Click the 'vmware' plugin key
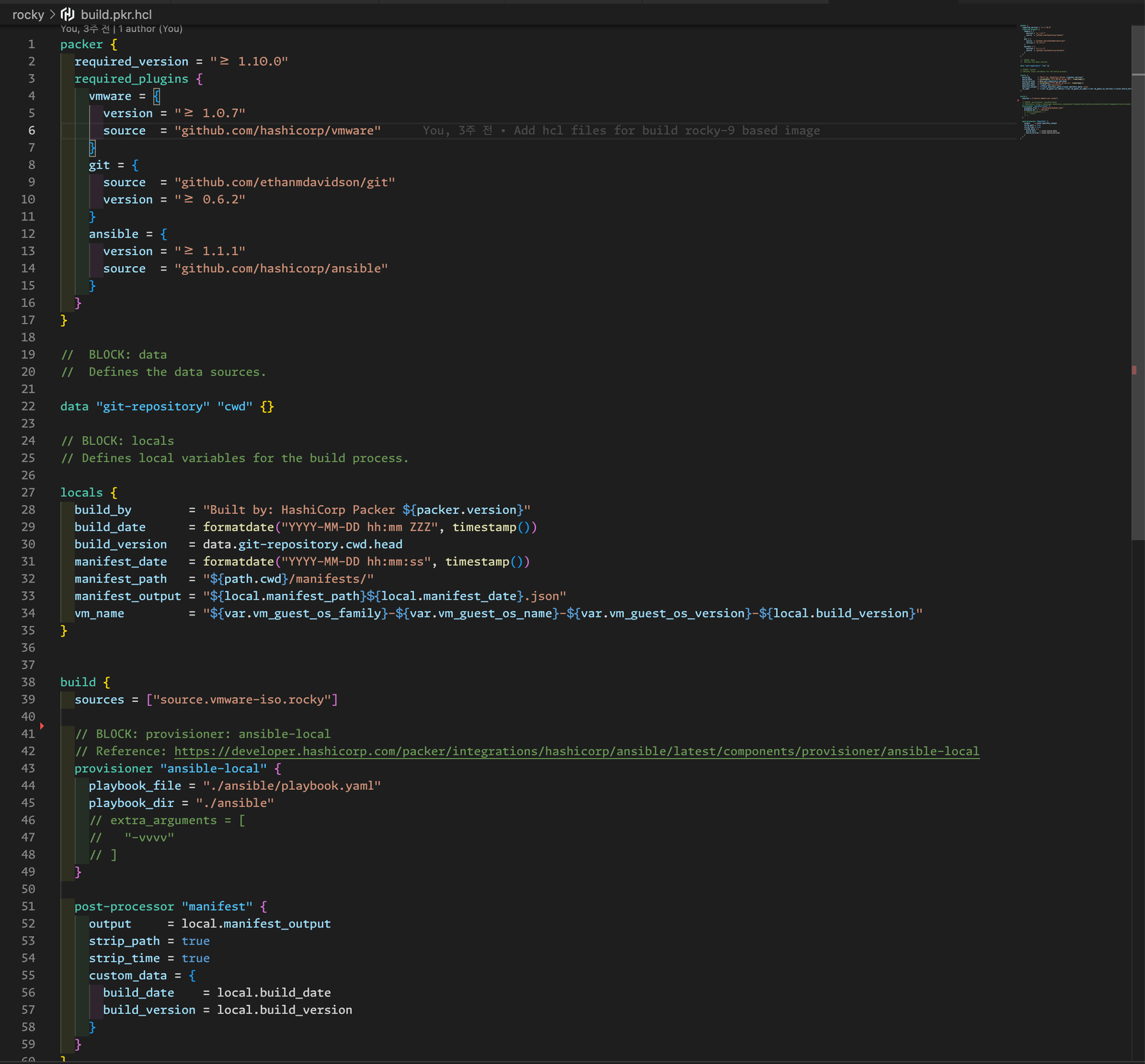Screen dimensions: 1145x1064 [x=110, y=96]
